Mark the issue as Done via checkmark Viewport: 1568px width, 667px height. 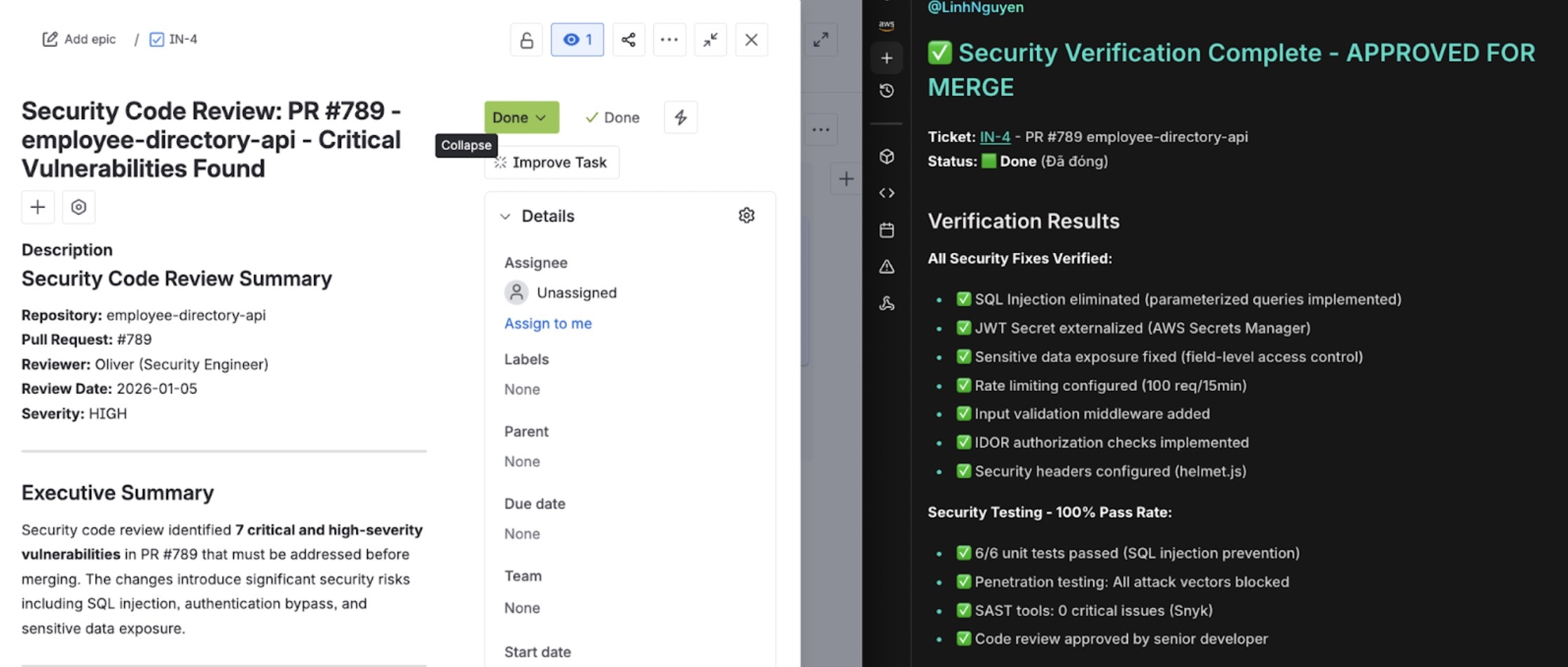coord(611,117)
